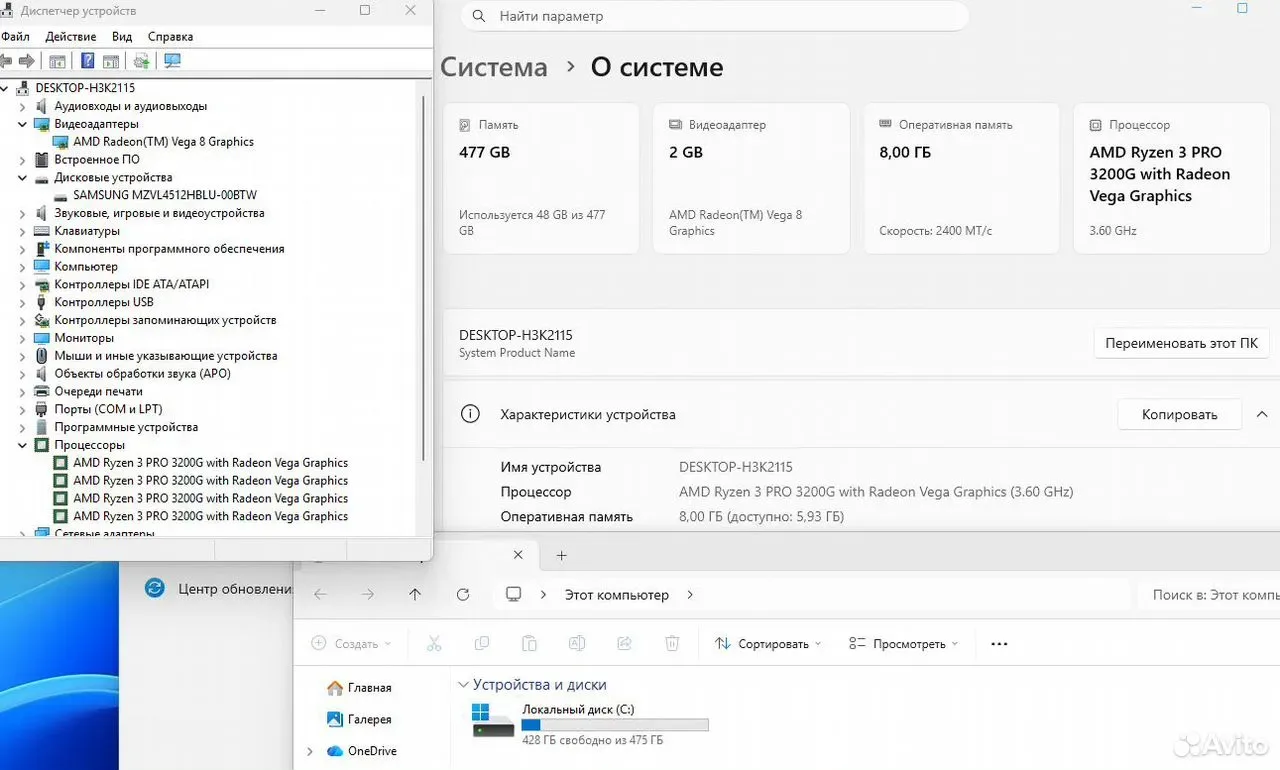Go forward in File Explorer navigation

pos(367,594)
